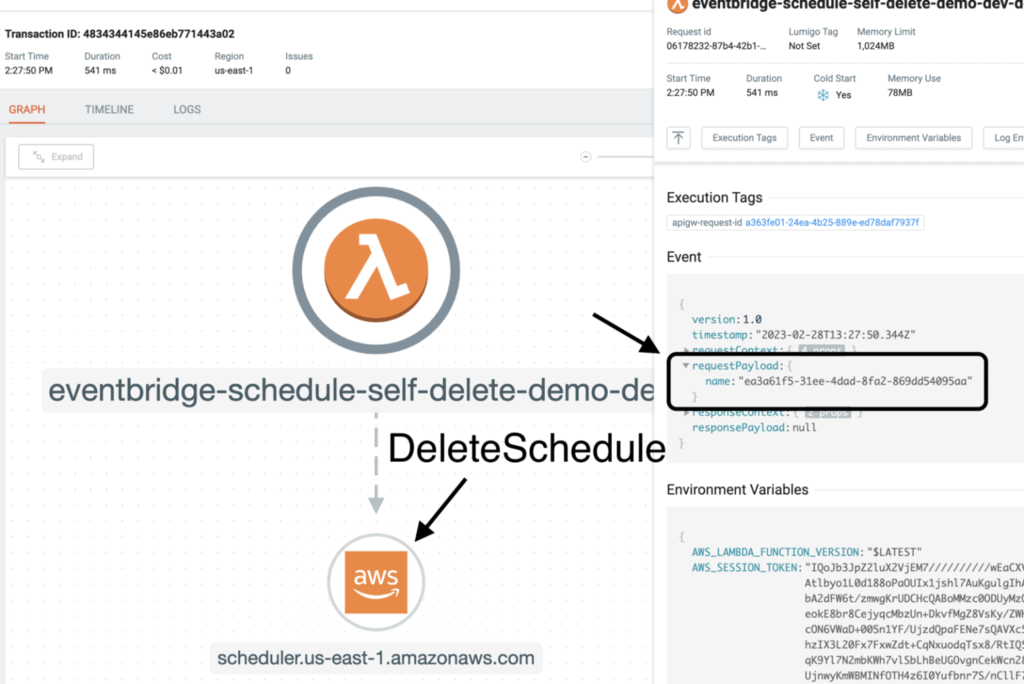Click the Expand button above the graph
This screenshot has width=1024, height=684.
[x=55, y=156]
